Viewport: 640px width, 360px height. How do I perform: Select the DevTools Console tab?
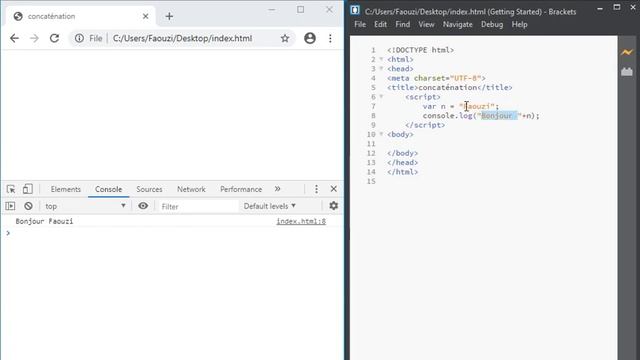[x=109, y=189]
